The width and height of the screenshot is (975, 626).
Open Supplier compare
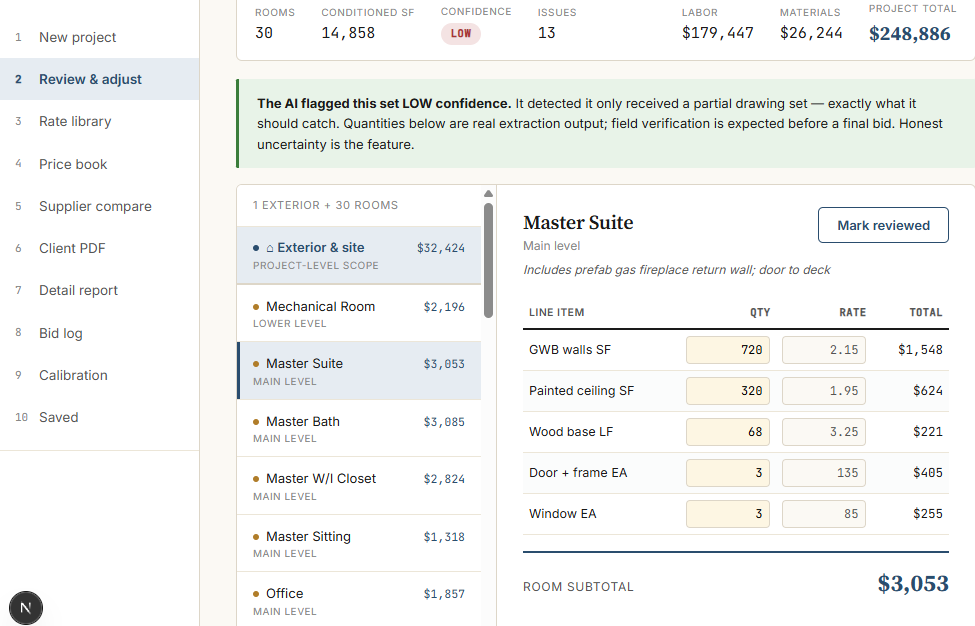[99, 206]
